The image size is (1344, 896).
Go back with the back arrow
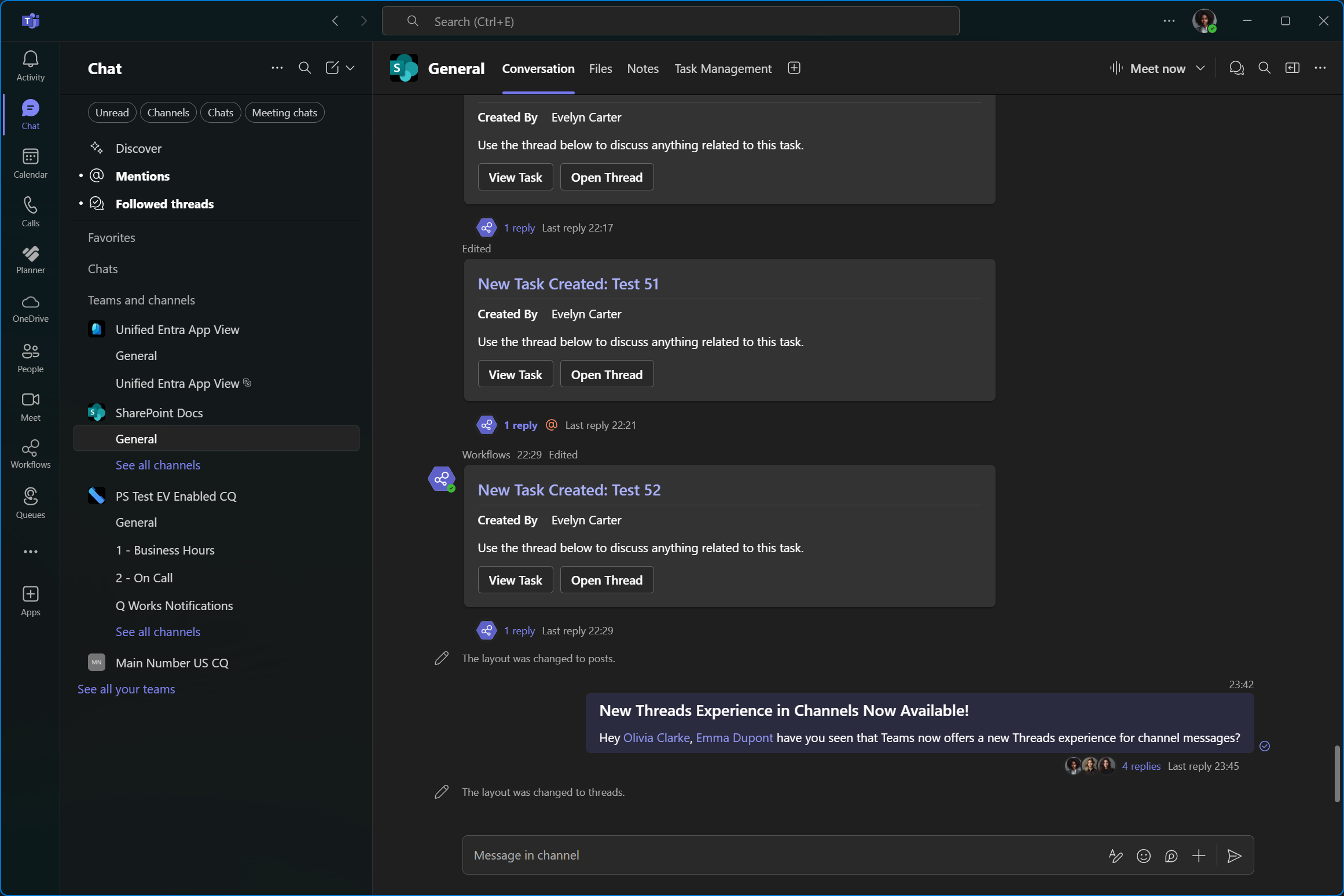[335, 21]
